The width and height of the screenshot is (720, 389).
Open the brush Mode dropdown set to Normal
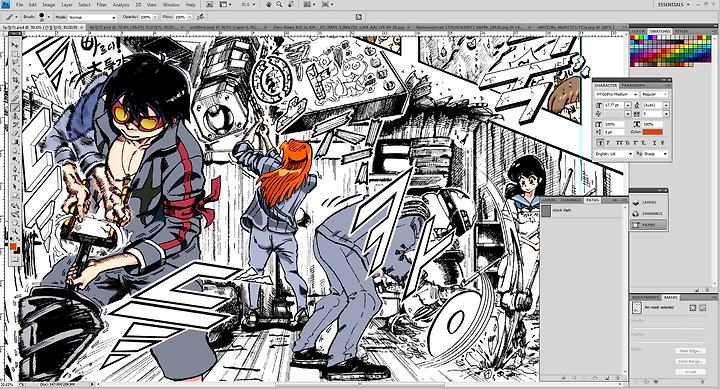92,17
